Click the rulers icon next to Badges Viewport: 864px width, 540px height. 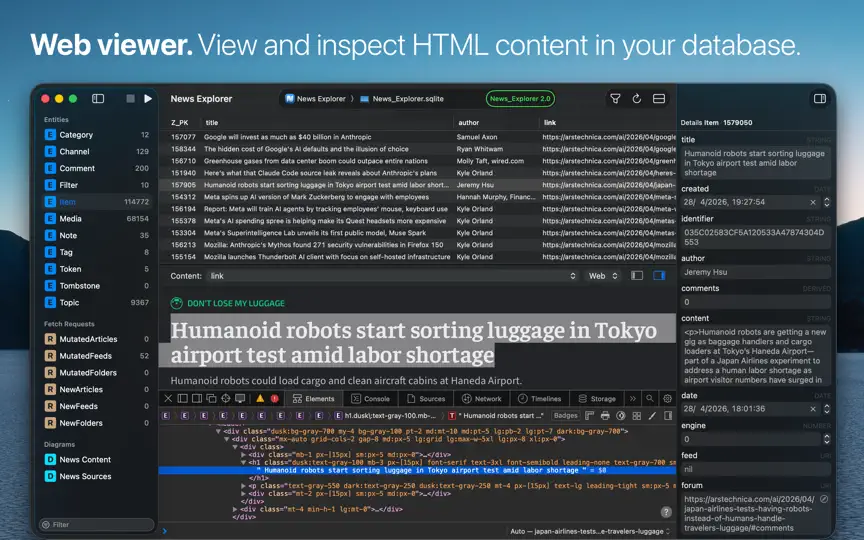click(589, 415)
